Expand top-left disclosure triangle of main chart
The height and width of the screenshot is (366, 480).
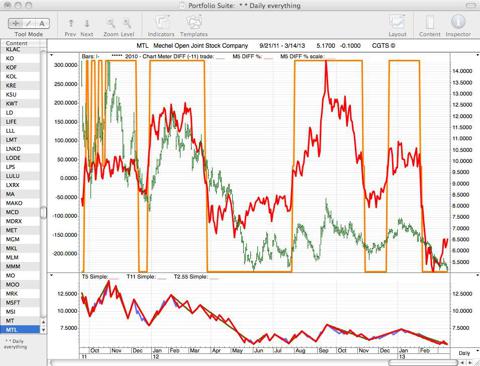52,55
